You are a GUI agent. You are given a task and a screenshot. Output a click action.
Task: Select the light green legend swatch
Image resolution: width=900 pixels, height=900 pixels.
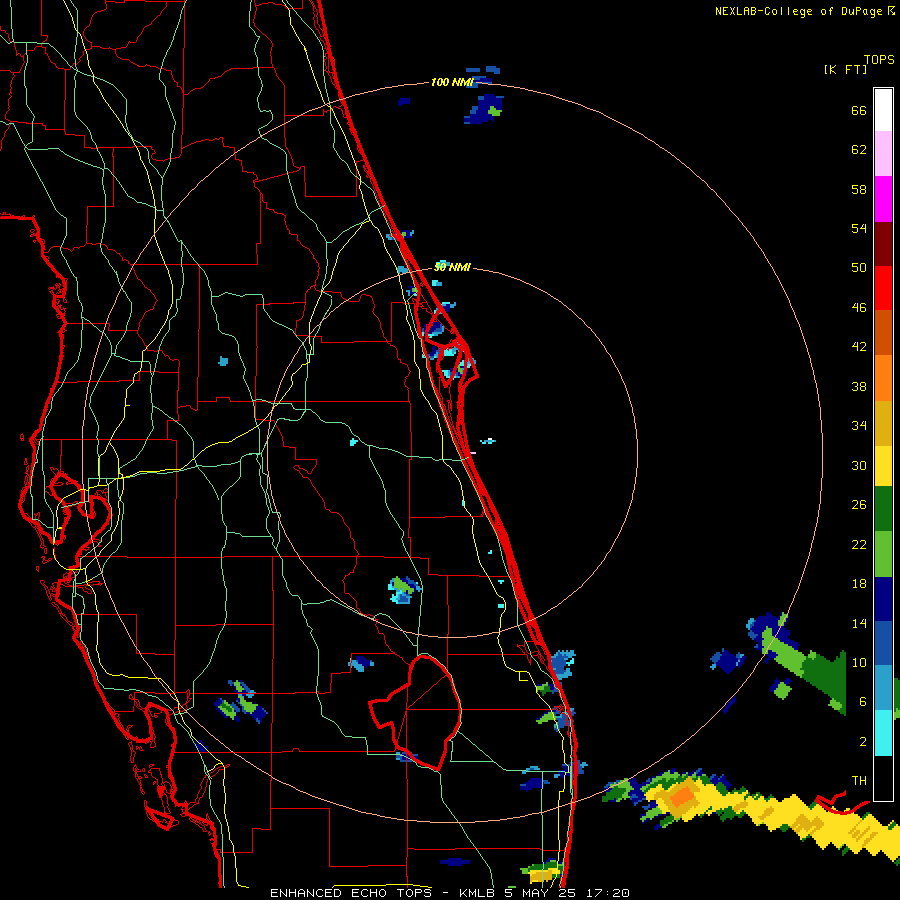click(883, 554)
